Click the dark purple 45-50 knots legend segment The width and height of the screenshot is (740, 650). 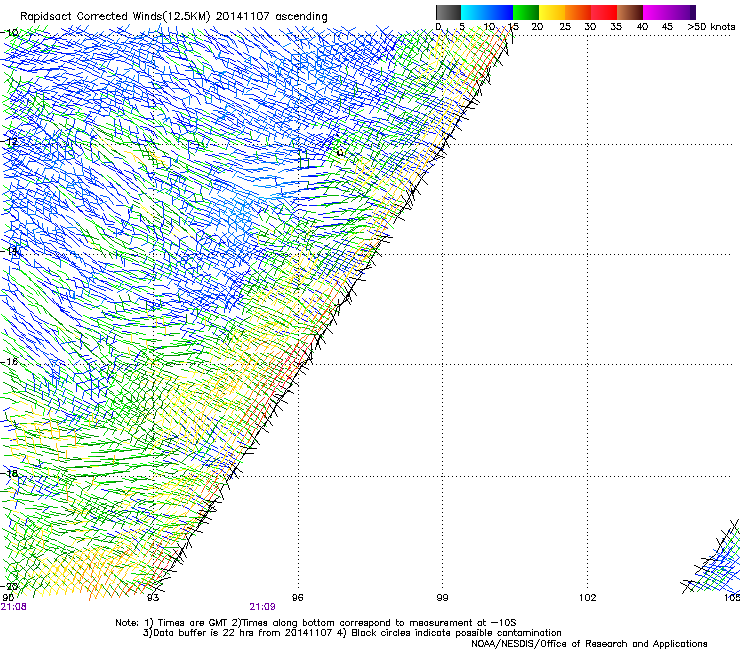682,12
